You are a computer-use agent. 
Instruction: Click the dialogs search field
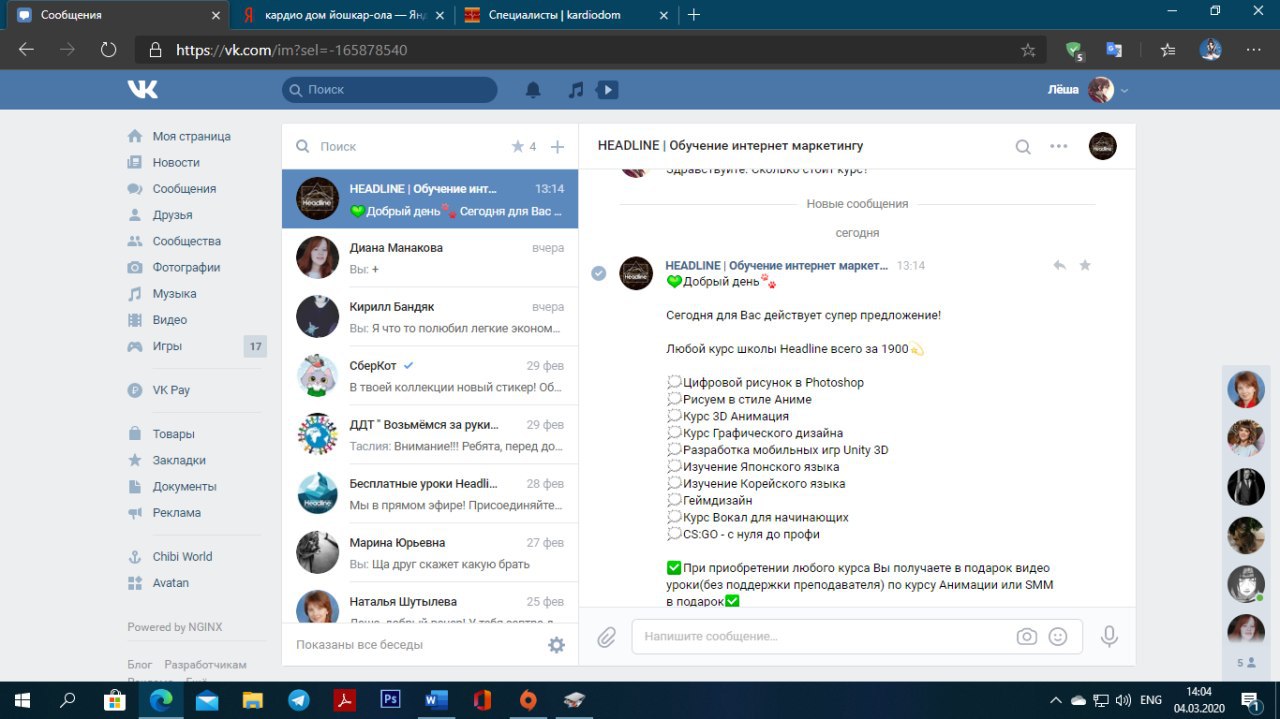pos(400,147)
